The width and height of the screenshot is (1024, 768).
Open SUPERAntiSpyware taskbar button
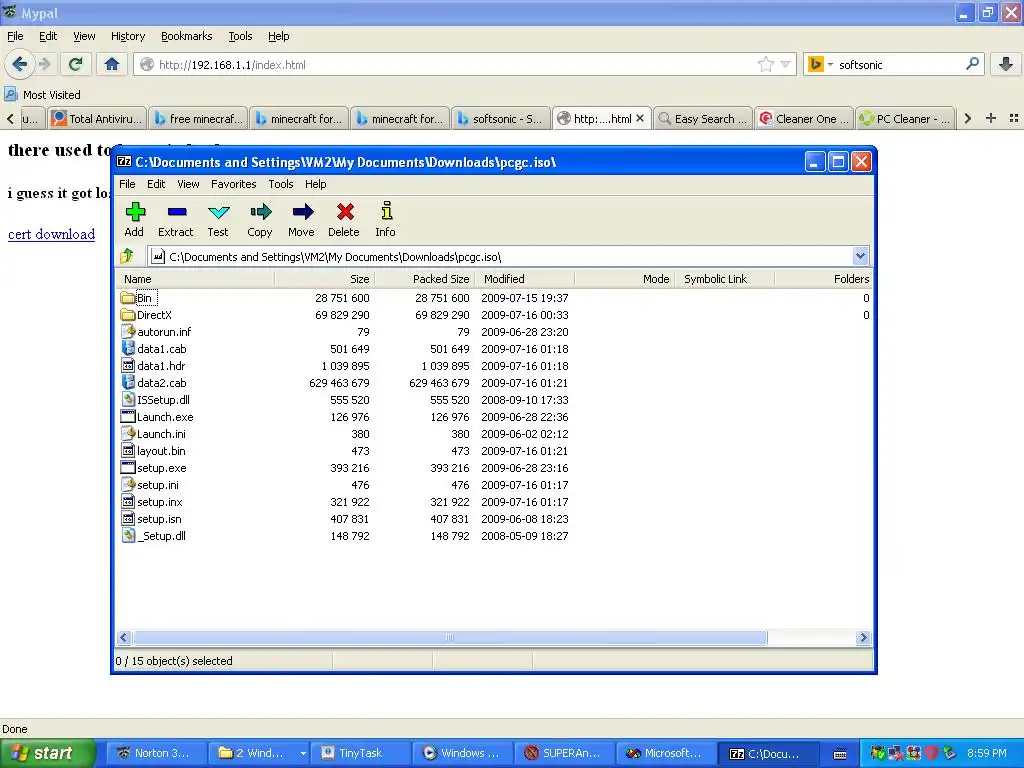(566, 753)
